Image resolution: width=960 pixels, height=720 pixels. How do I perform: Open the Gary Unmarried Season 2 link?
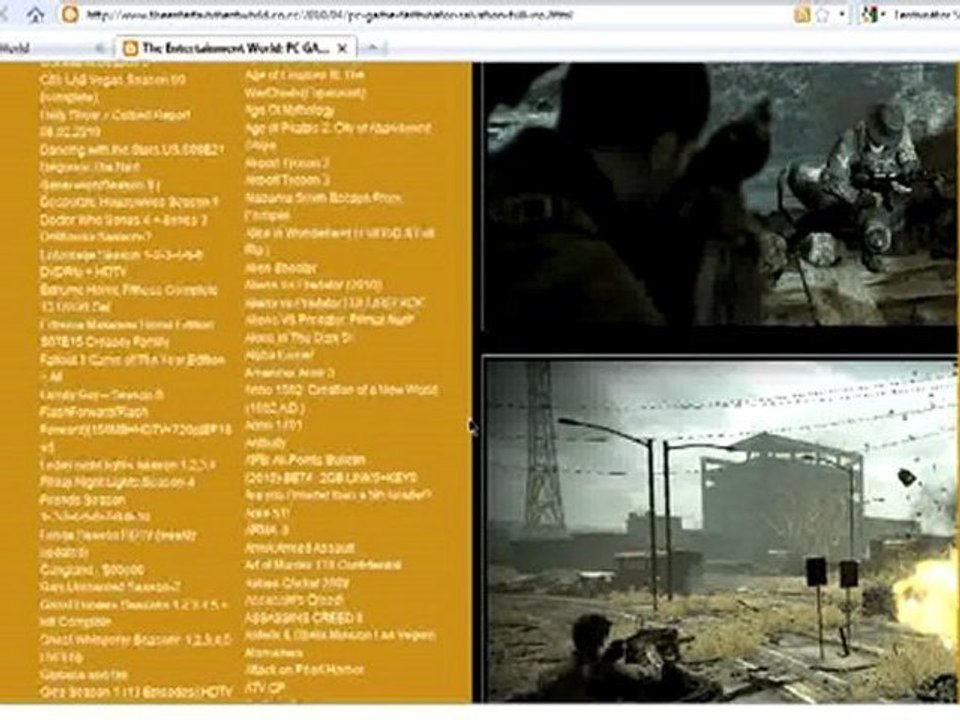pyautogui.click(x=110, y=587)
